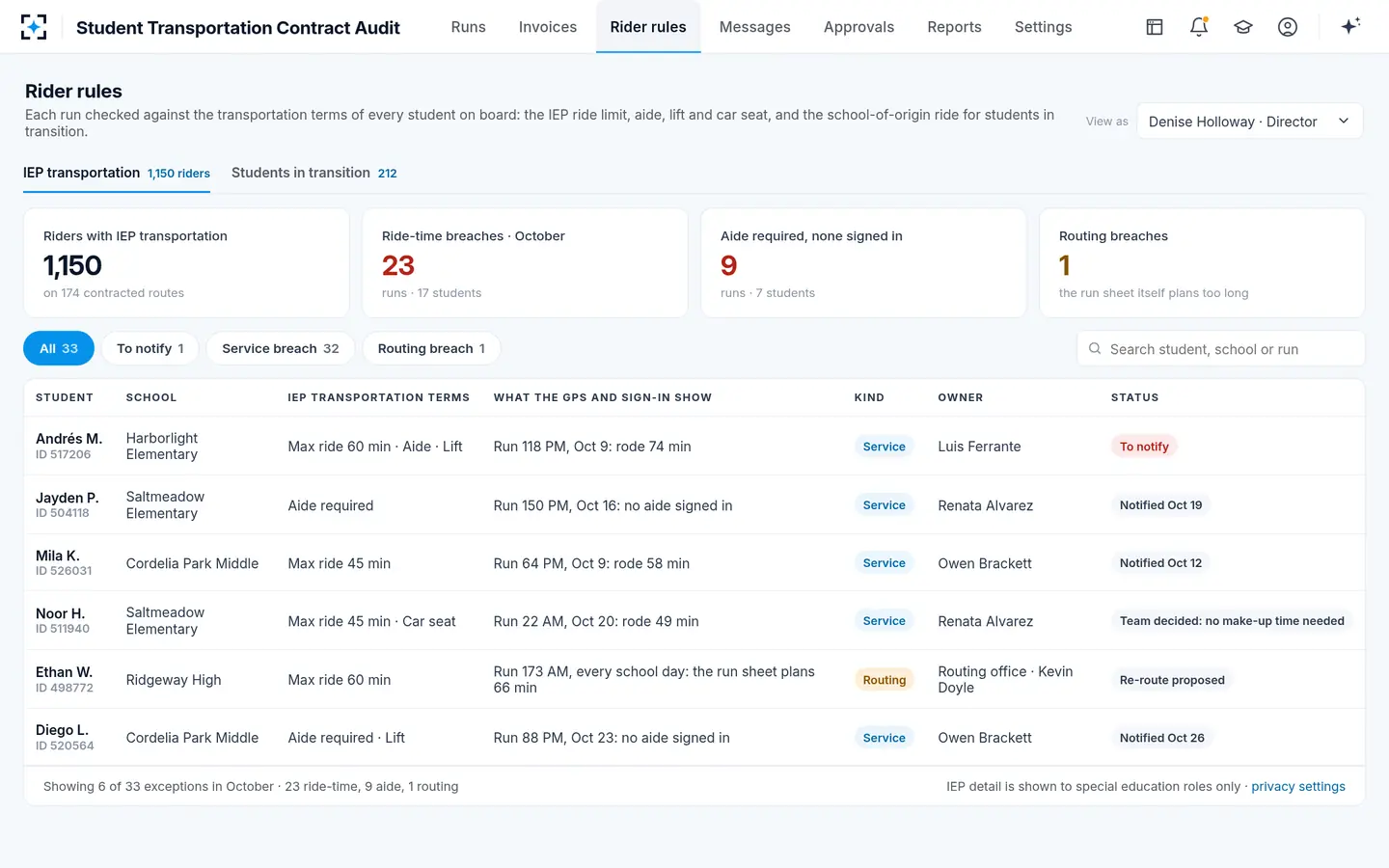The height and width of the screenshot is (868, 1389).
Task: Open the notifications bell
Action: pyautogui.click(x=1199, y=27)
